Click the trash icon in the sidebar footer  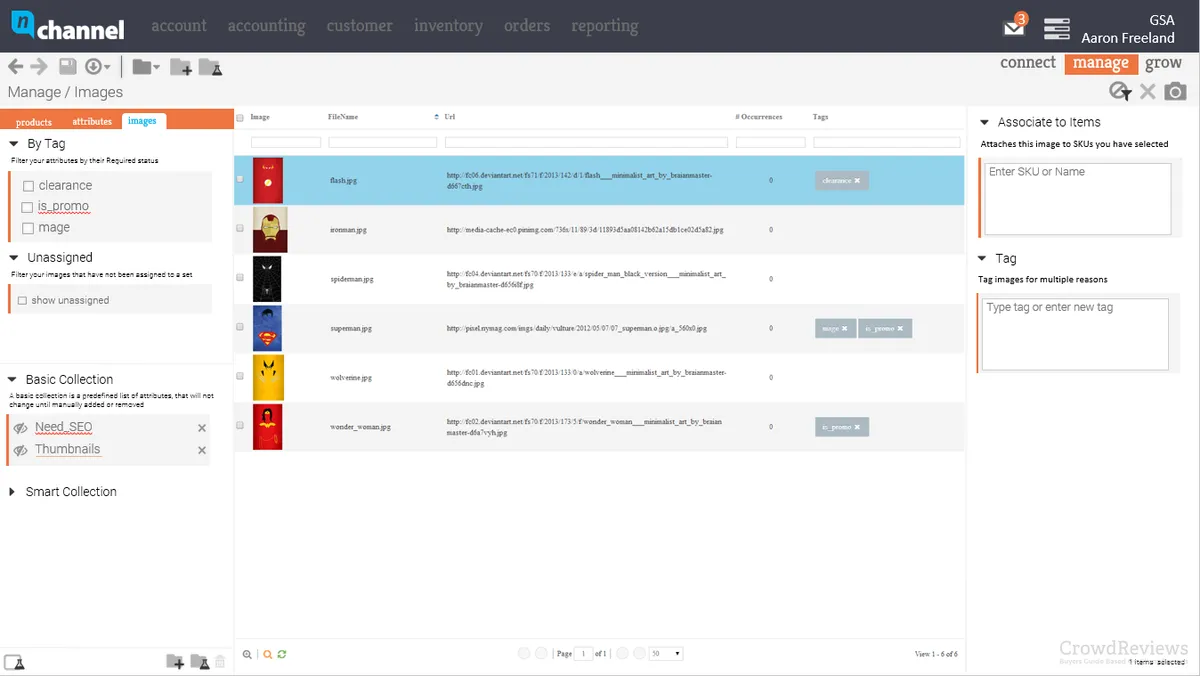(220, 661)
